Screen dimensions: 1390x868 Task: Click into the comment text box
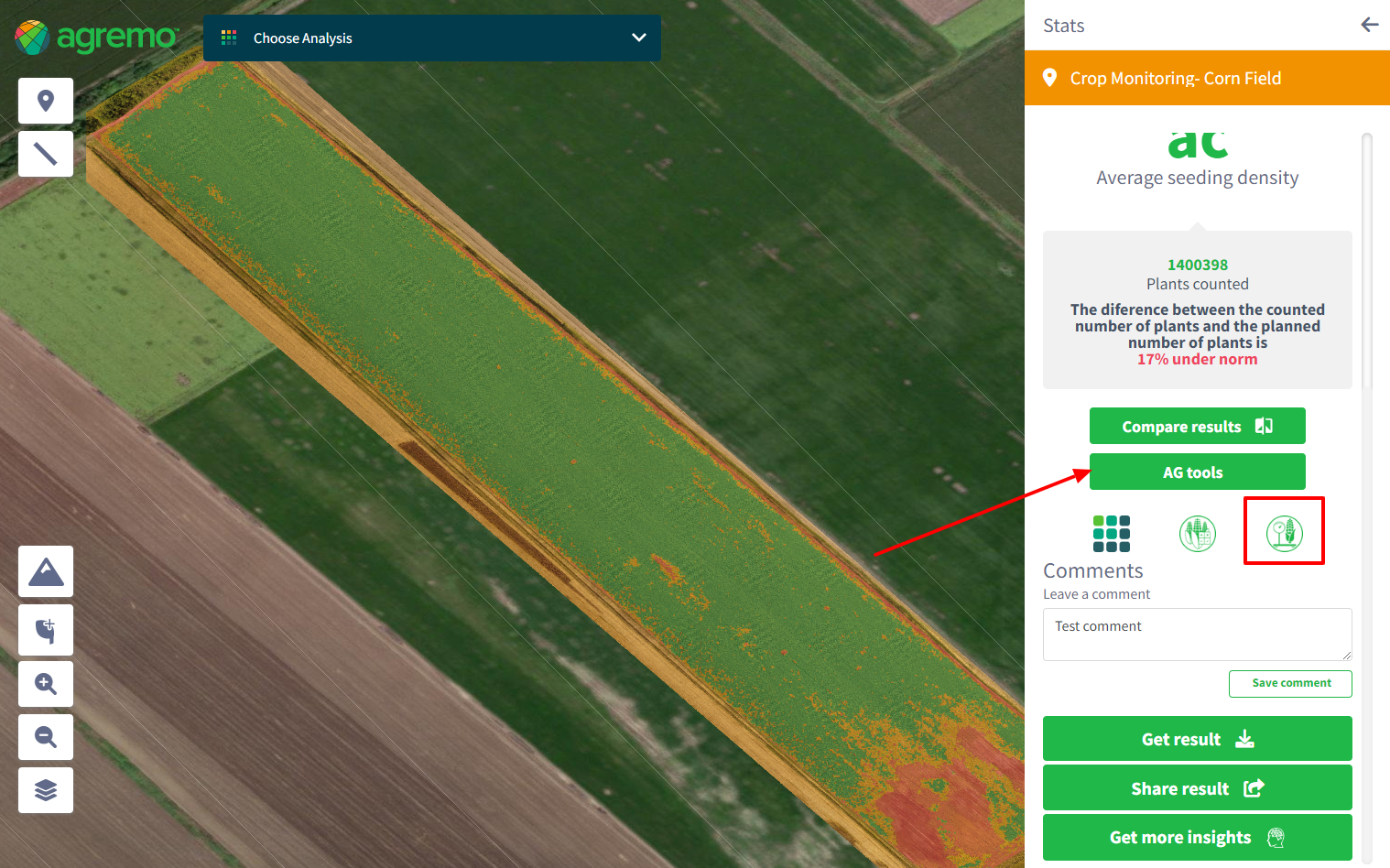coord(1195,635)
